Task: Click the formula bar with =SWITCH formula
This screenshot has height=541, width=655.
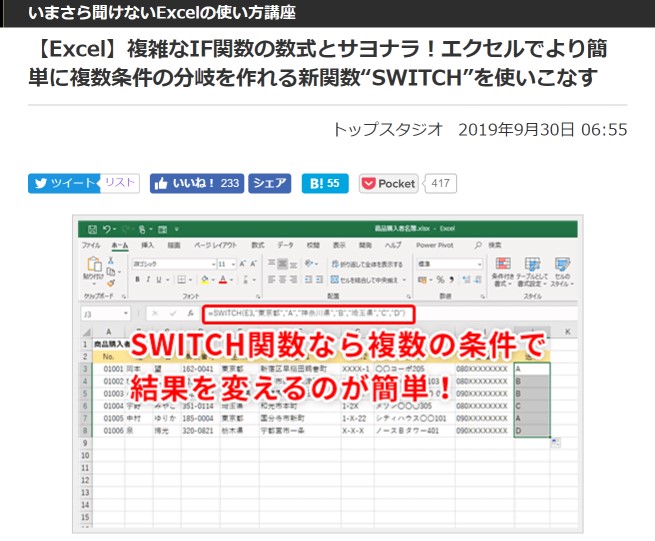Action: (309, 314)
